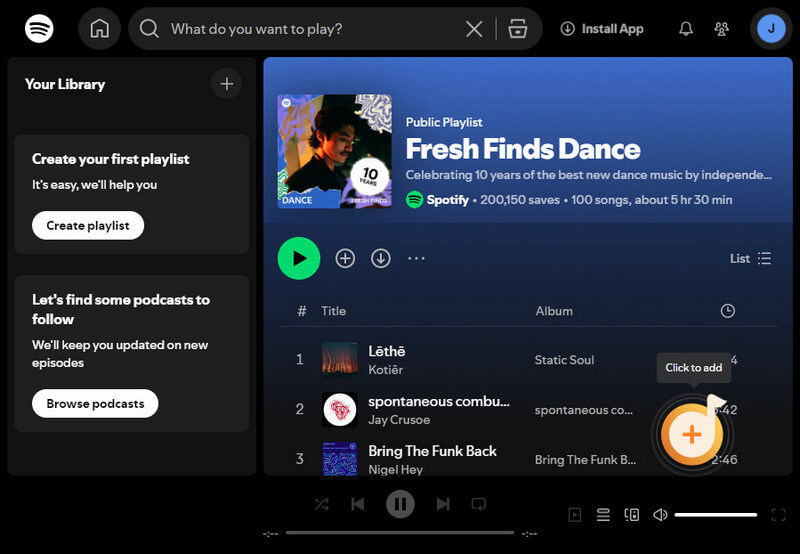Mute with the speaker icon

click(660, 515)
